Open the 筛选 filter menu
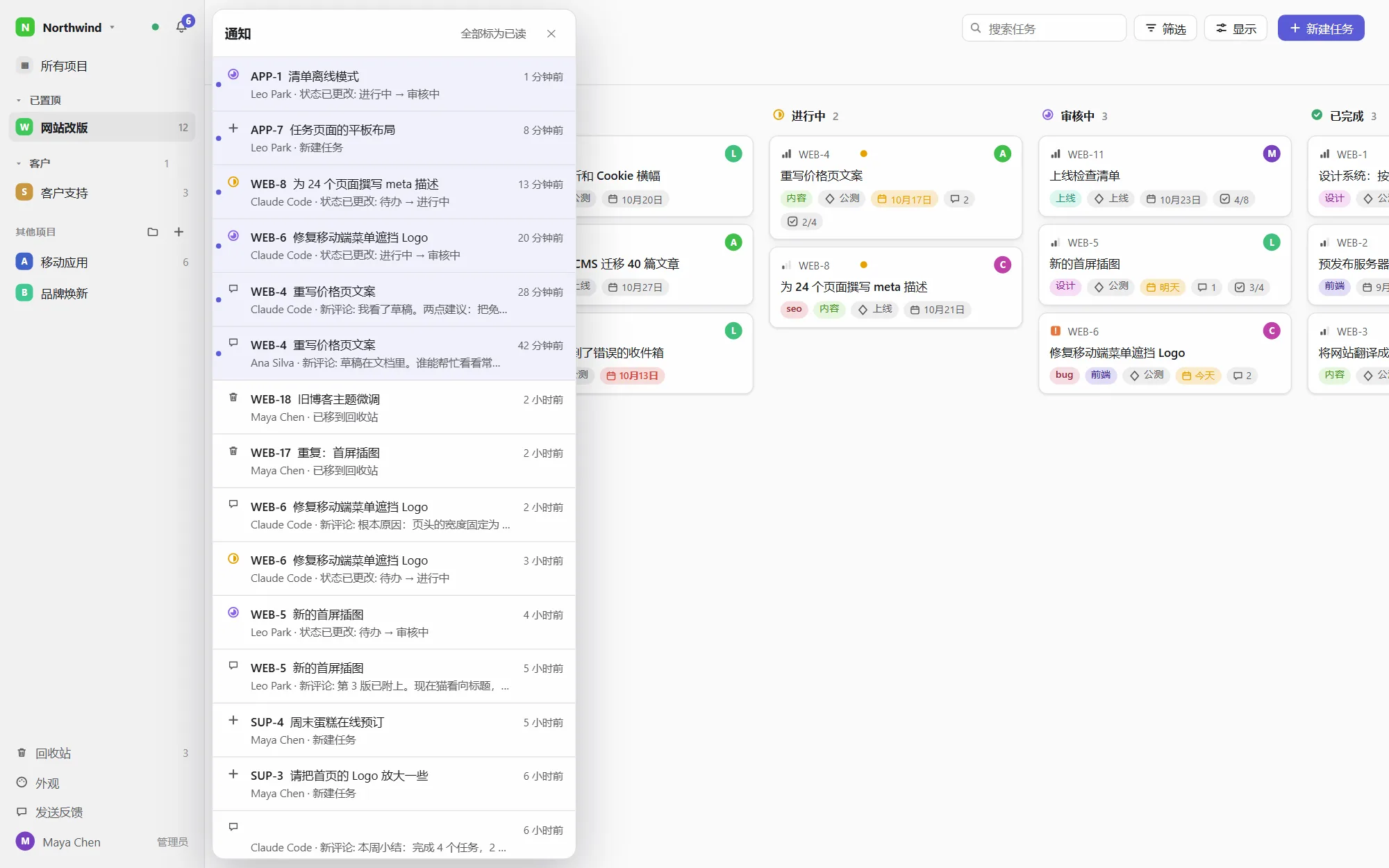The image size is (1389, 868). click(1165, 28)
